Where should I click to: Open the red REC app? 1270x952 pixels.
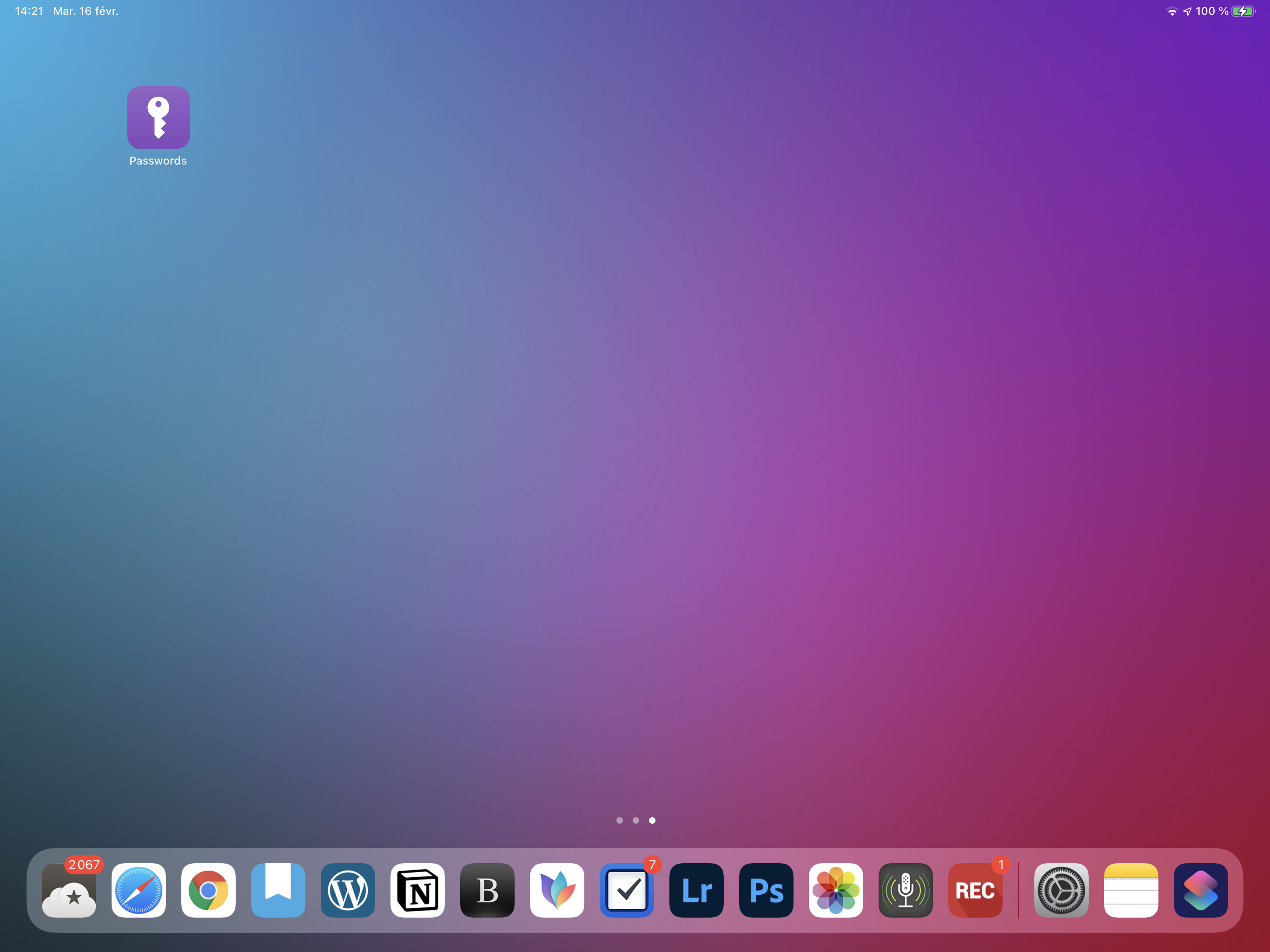coord(975,890)
